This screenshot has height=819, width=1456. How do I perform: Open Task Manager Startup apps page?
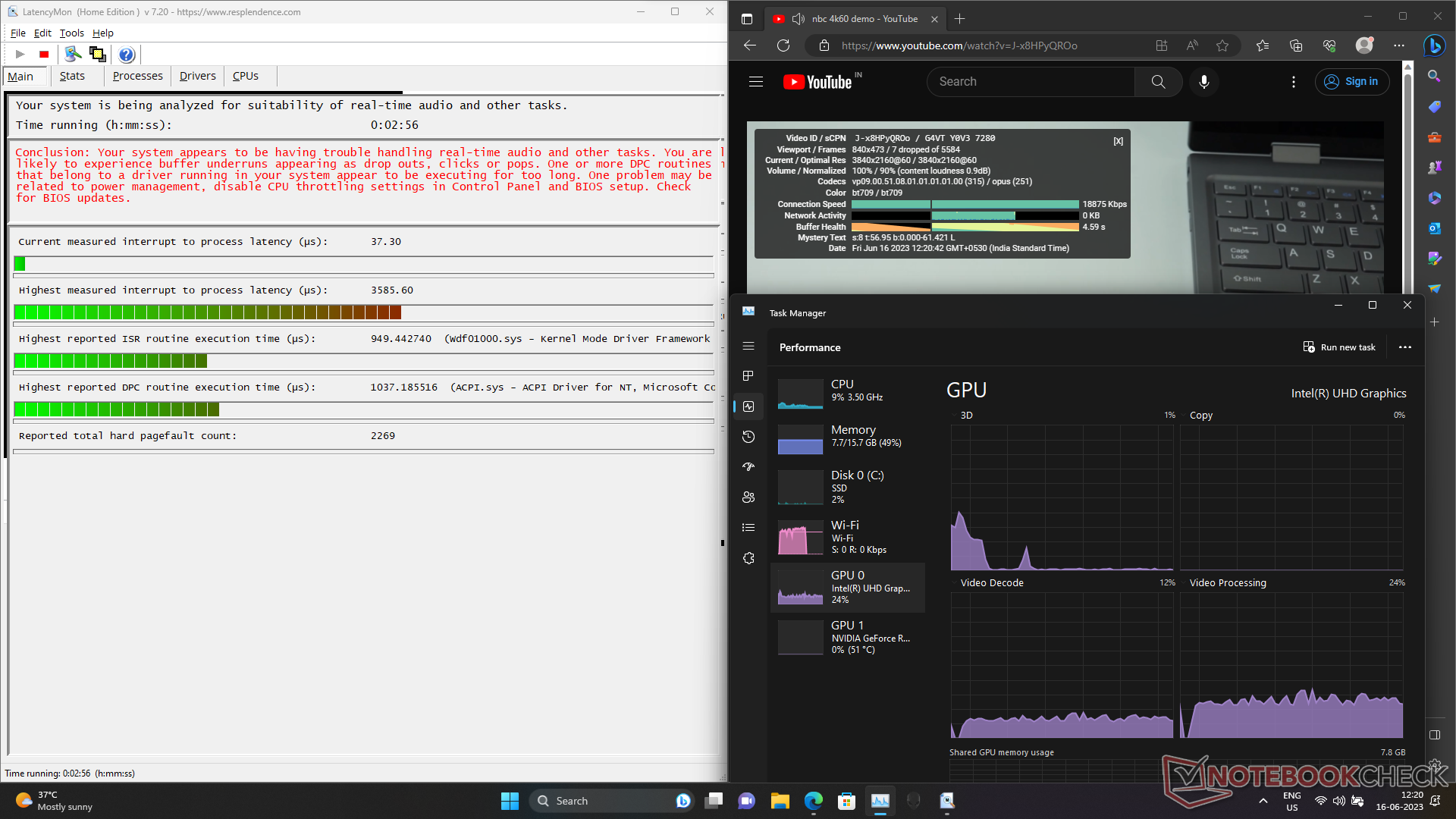pos(748,467)
